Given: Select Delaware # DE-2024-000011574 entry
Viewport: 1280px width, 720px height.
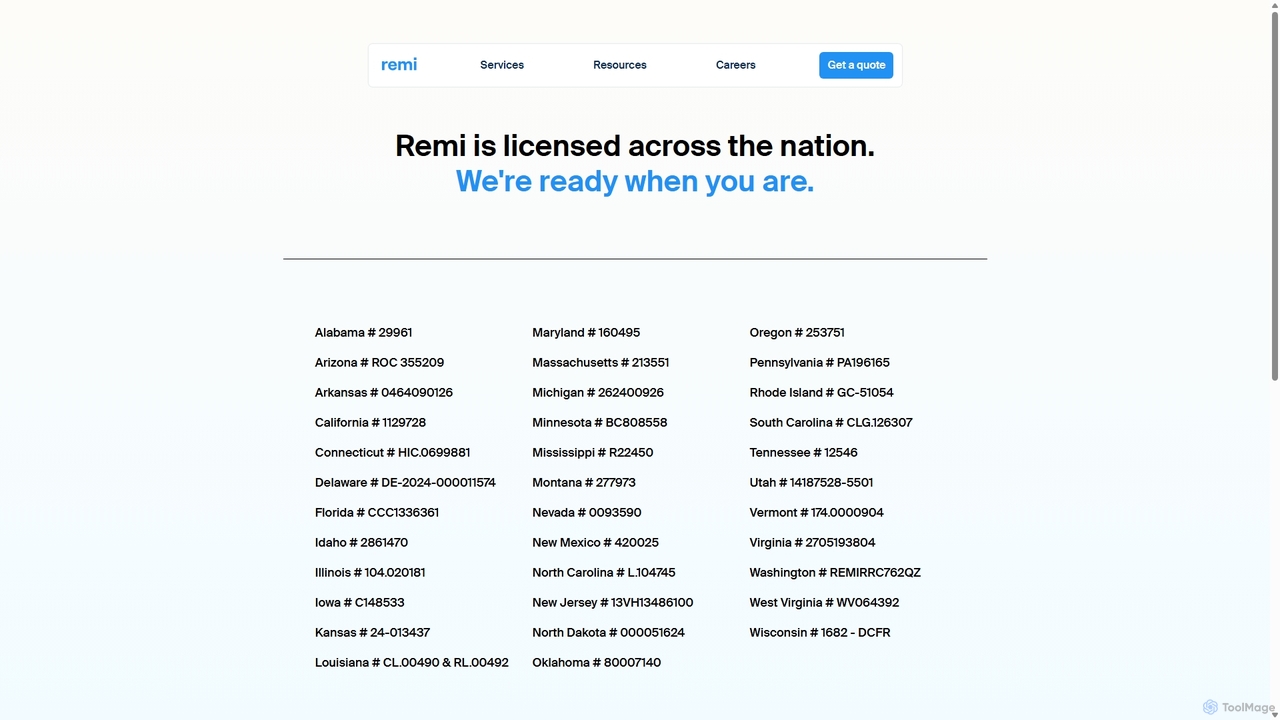Looking at the screenshot, I should click(x=405, y=483).
